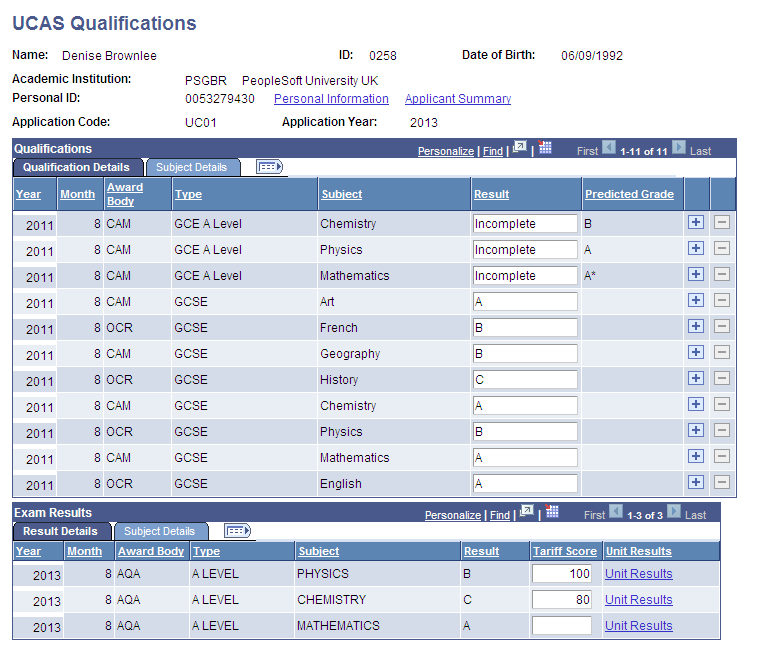This screenshot has width=760, height=648.
Task: Delete the GCSE Chemistry row
Action: pos(722,404)
